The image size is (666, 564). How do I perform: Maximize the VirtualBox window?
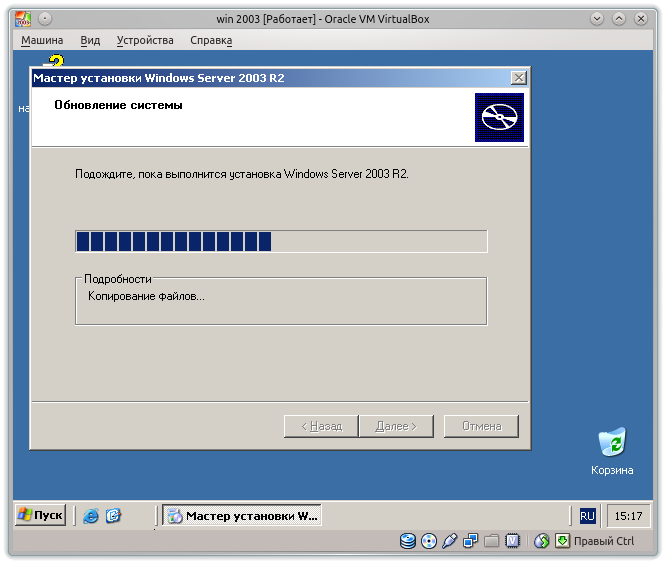[x=619, y=19]
